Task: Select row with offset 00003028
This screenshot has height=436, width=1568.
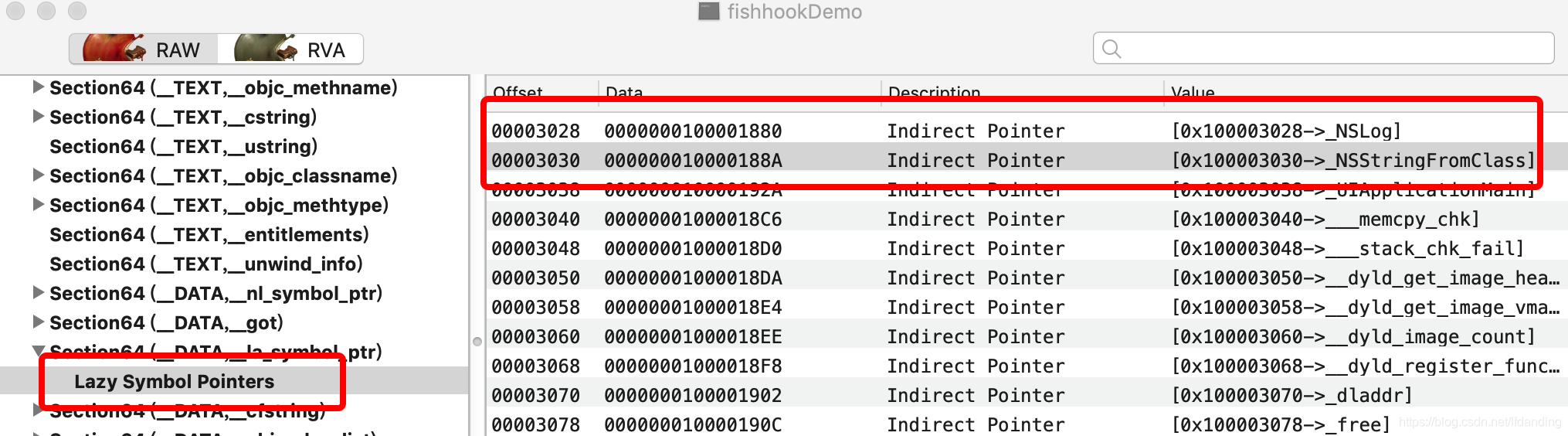Action: tap(1026, 131)
